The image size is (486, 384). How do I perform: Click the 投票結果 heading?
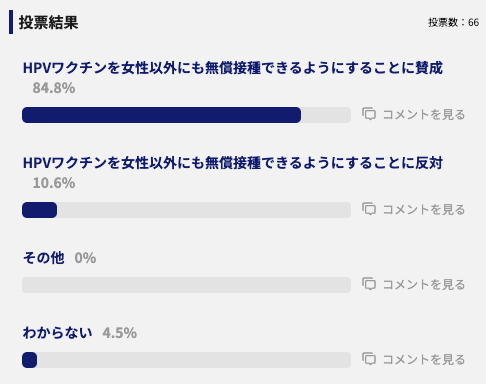[48, 22]
